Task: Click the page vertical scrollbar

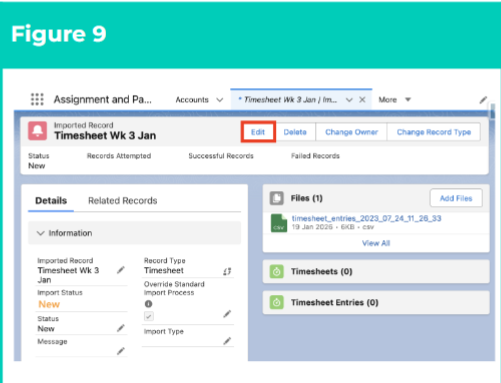Action: click(x=492, y=111)
